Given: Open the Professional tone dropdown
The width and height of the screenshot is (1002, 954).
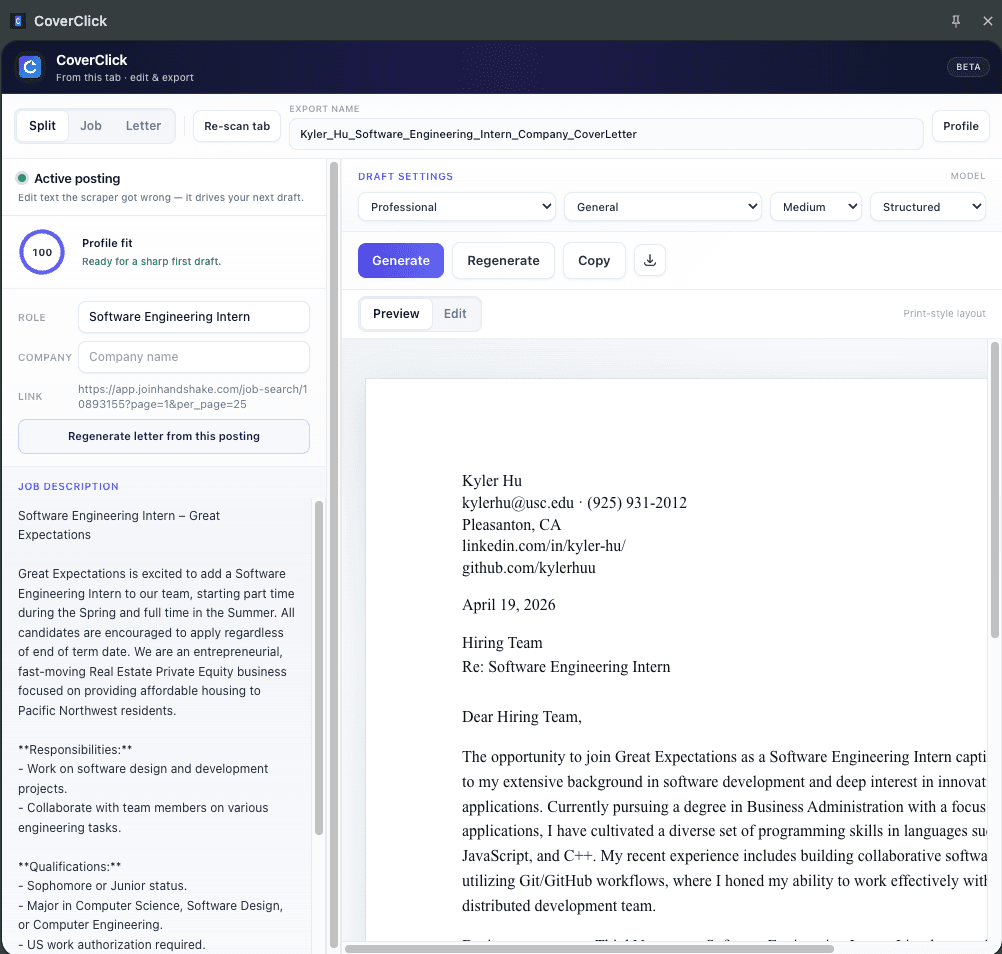Looking at the screenshot, I should [457, 207].
